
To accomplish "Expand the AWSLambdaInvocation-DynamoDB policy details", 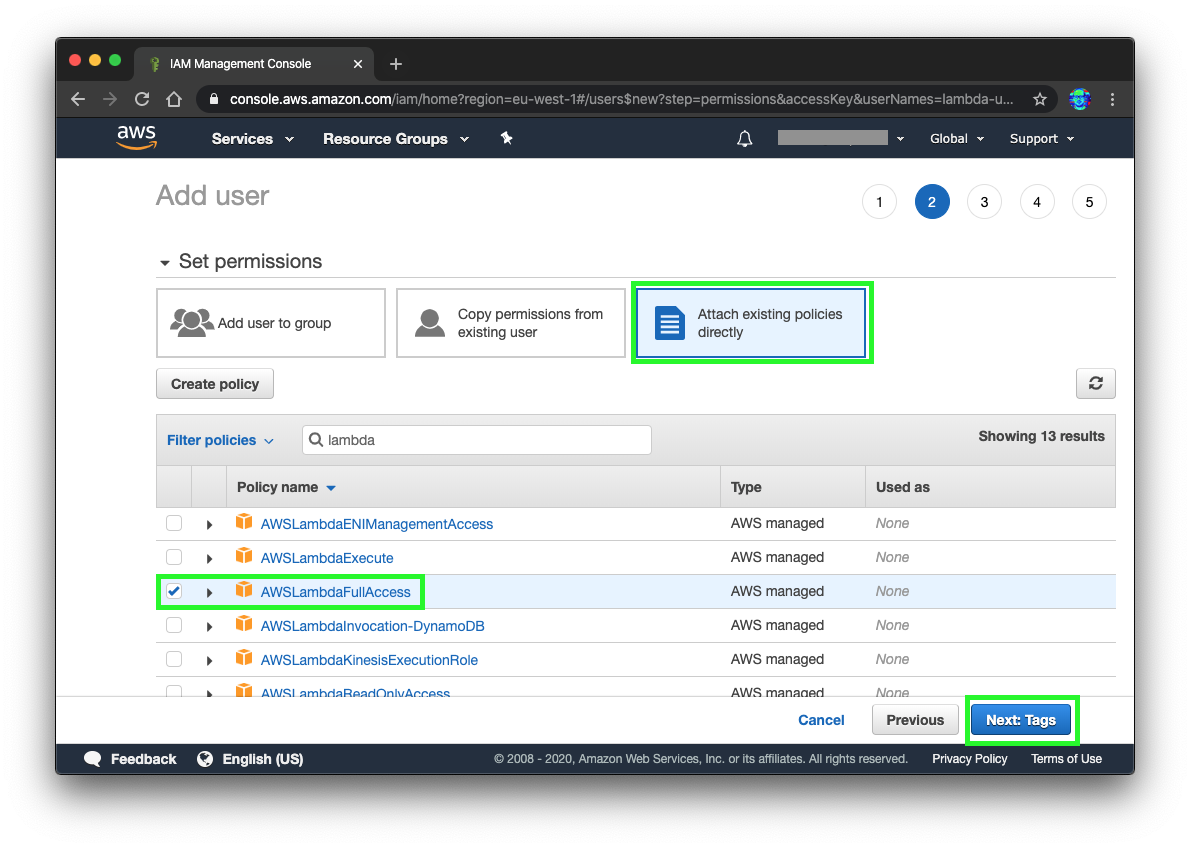I will point(209,625).
